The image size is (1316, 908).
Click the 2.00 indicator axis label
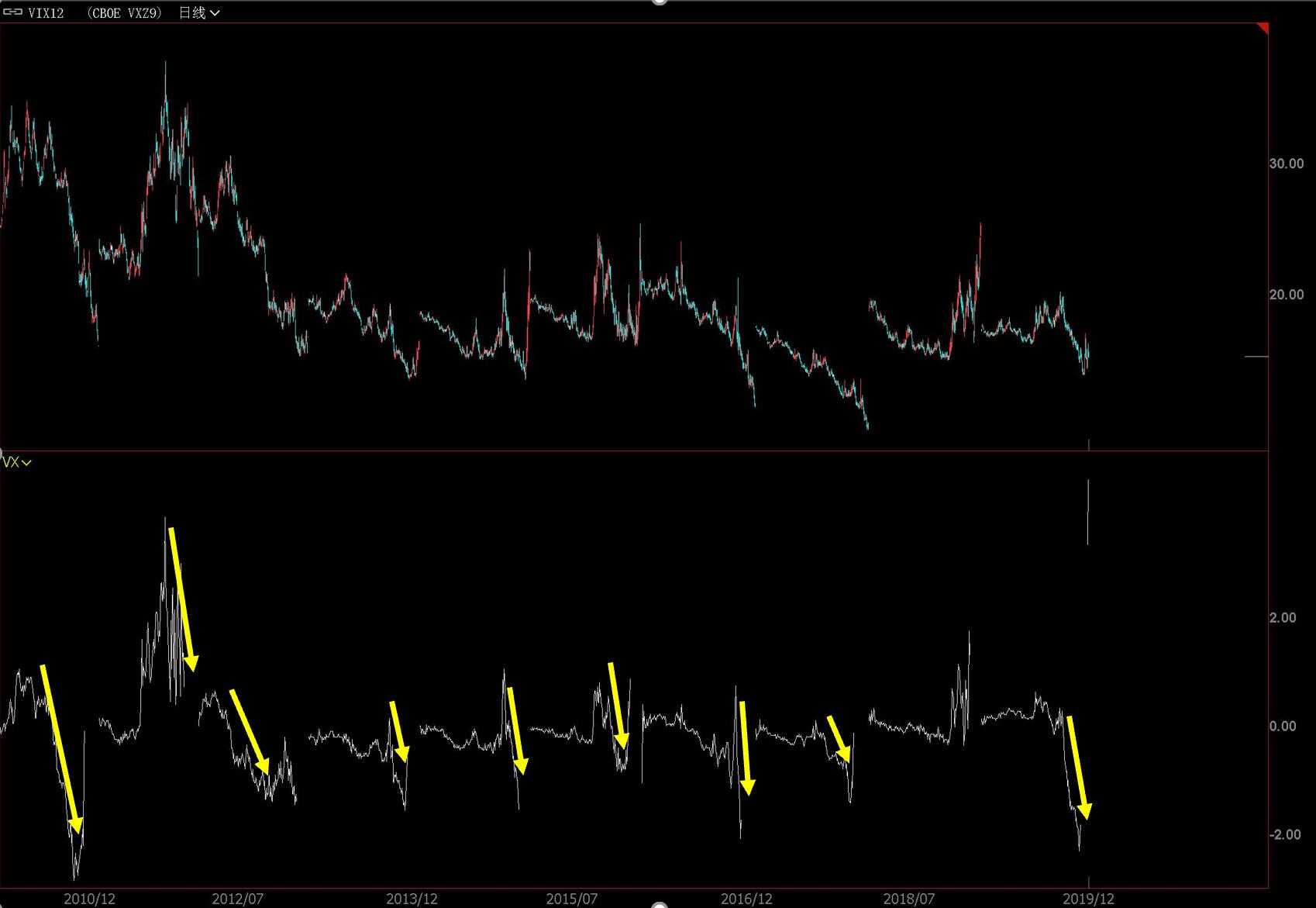[x=1282, y=617]
